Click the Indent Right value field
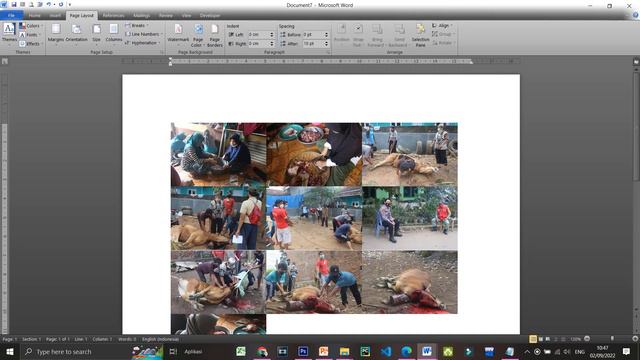This screenshot has height=360, width=640. coord(258,43)
